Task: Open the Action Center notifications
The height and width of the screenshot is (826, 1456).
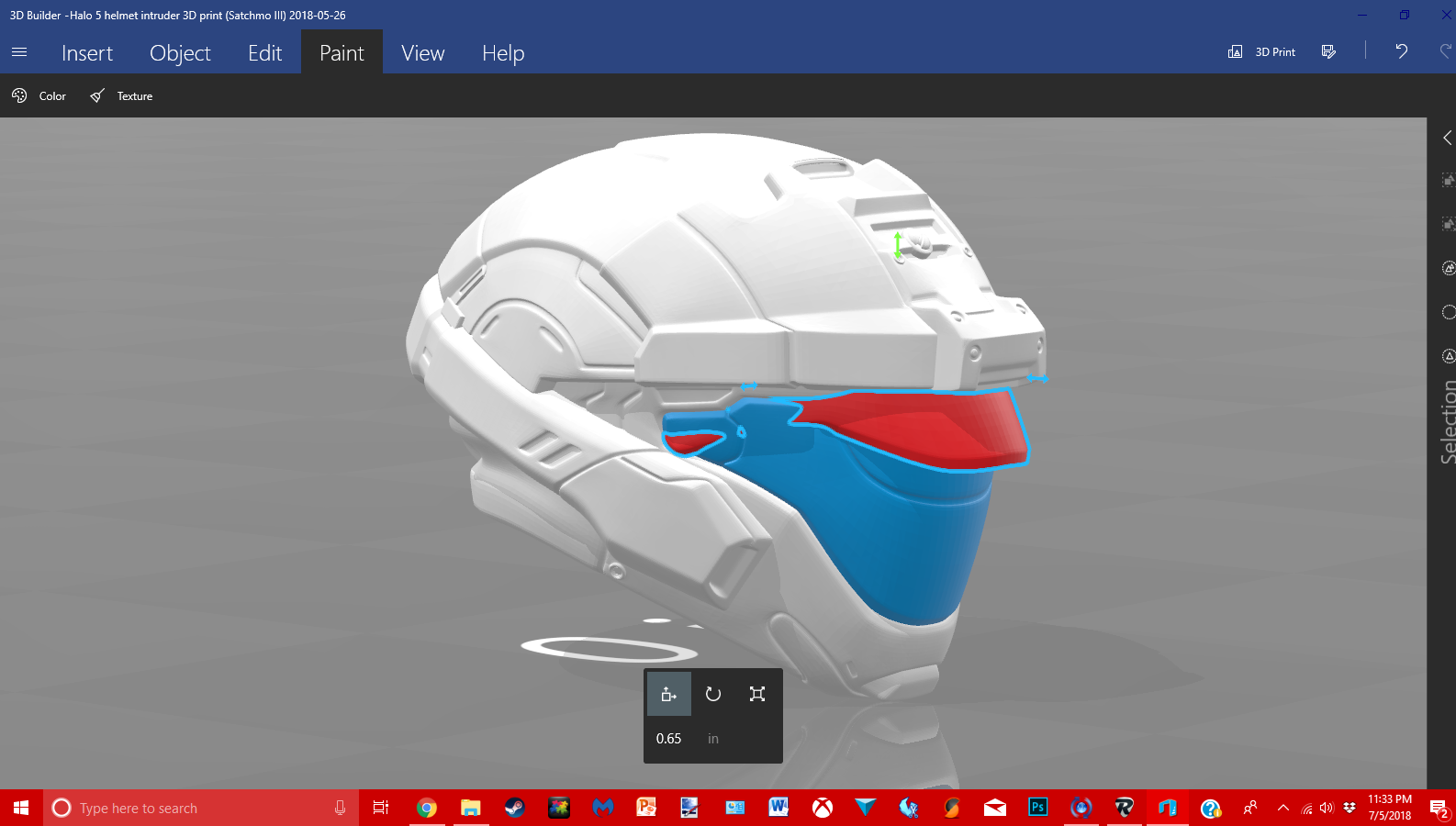Action: point(1439,808)
